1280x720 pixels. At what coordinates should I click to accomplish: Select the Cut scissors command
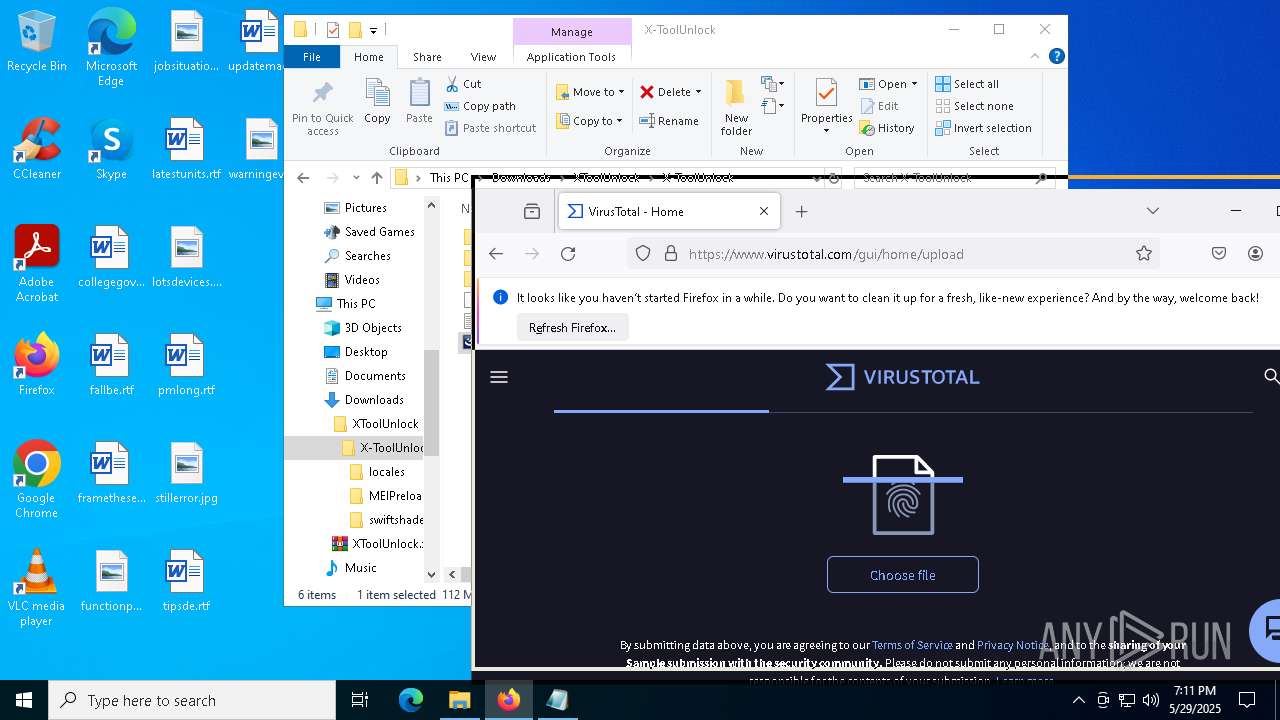coord(463,84)
